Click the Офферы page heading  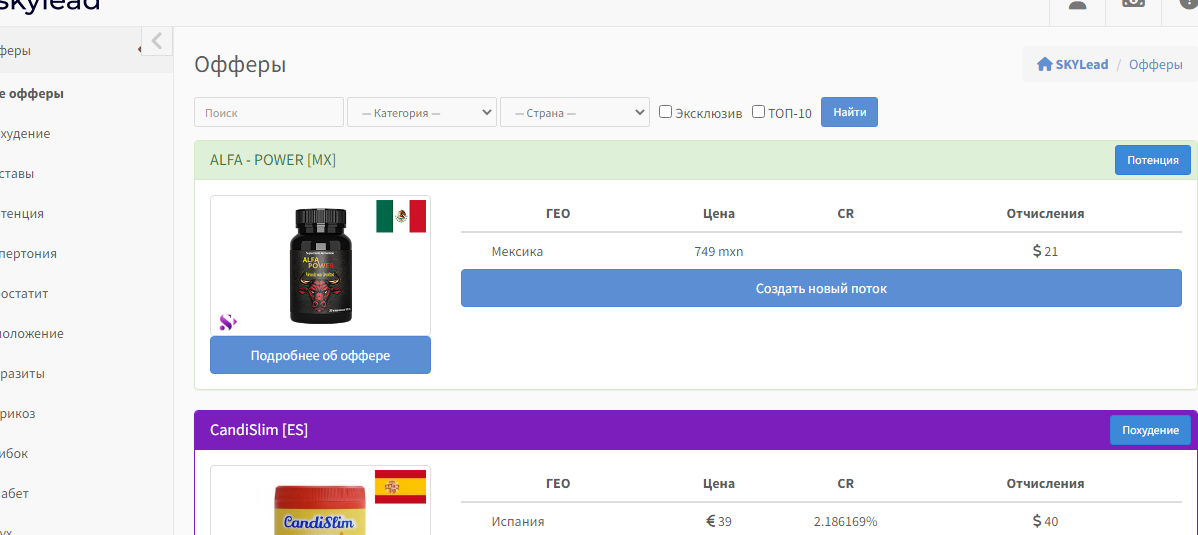click(x=240, y=64)
